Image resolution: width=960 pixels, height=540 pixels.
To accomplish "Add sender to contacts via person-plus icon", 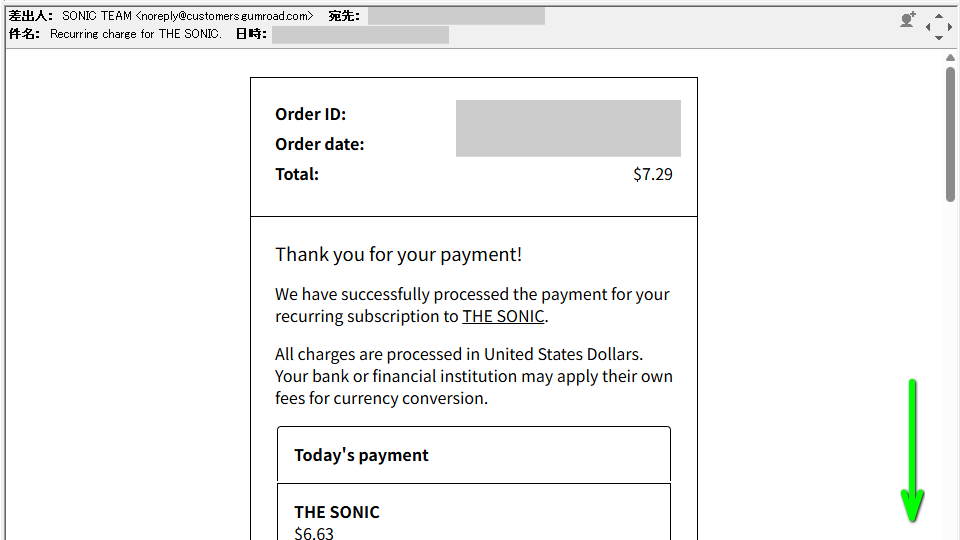I will 907,20.
